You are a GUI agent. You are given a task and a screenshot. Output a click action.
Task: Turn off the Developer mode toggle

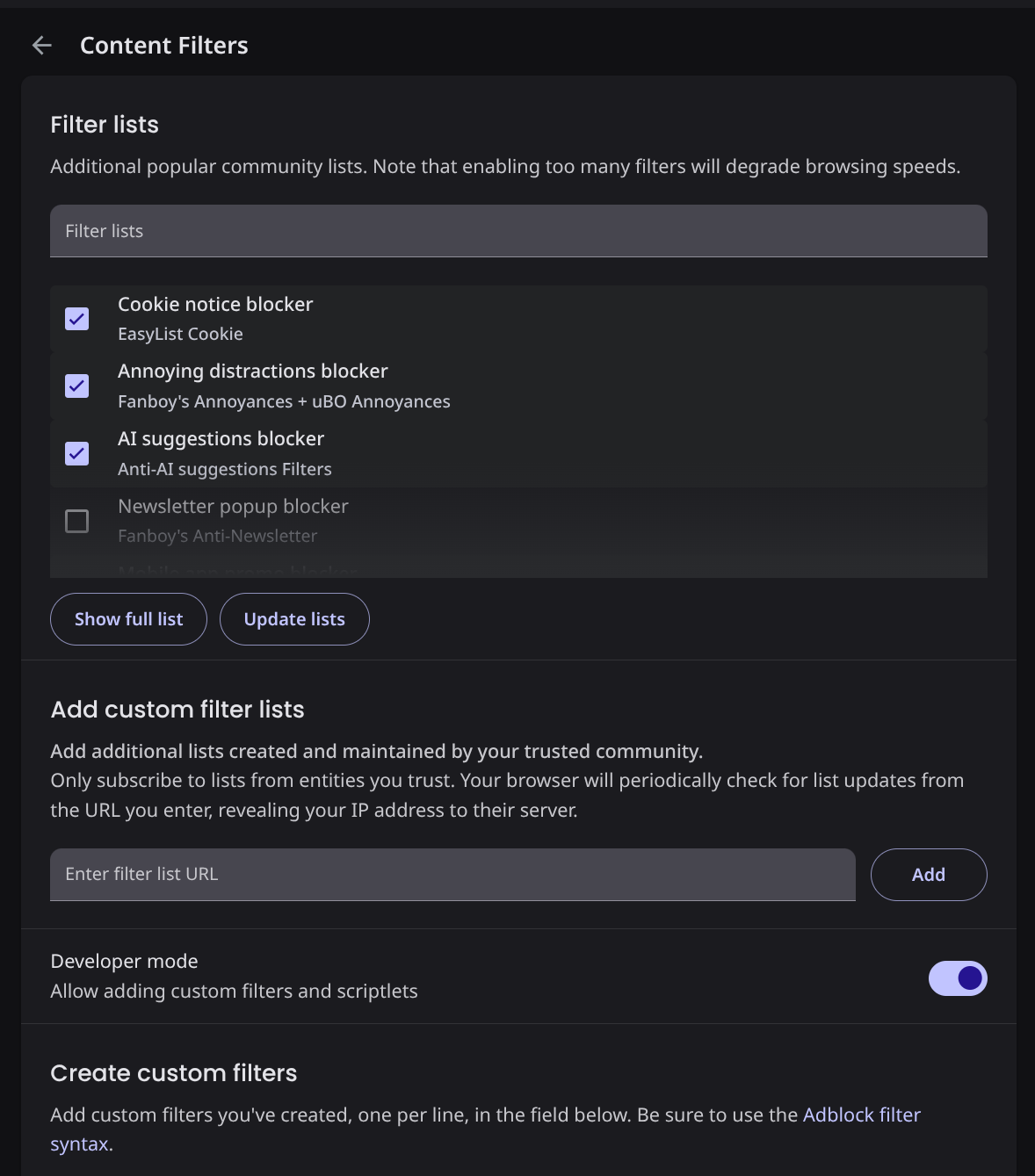(957, 978)
